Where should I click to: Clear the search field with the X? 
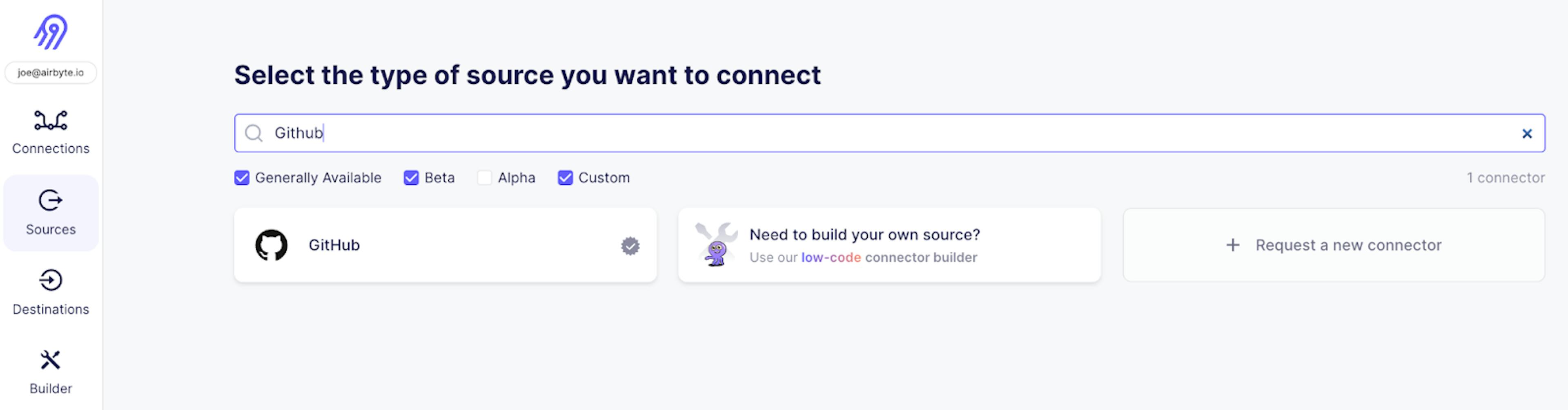1527,133
